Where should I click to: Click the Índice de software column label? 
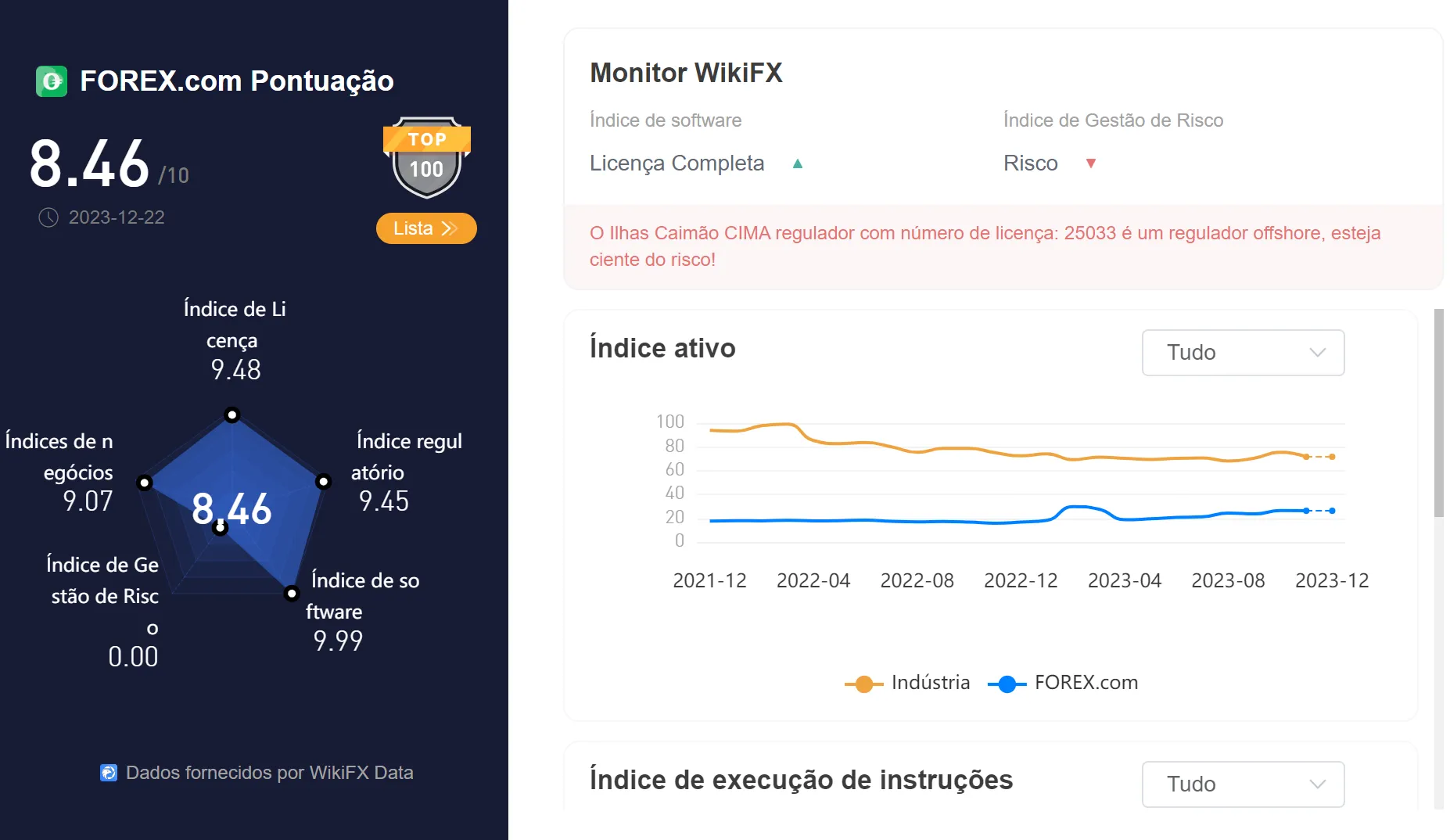(x=666, y=120)
